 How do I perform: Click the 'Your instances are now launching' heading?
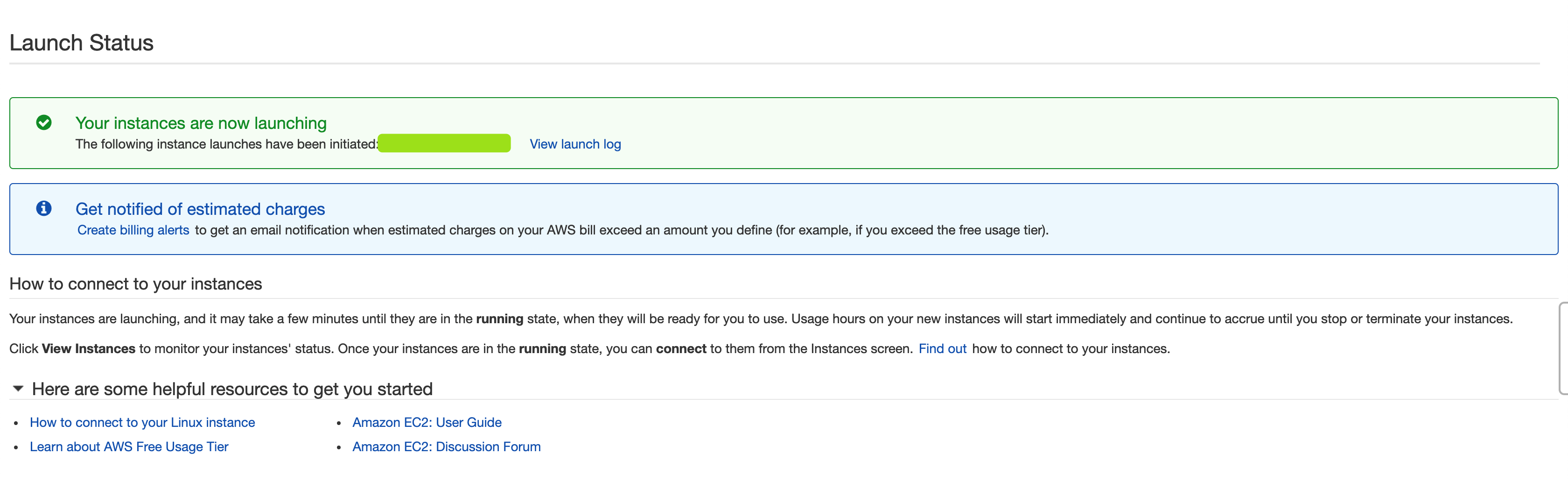[x=201, y=123]
